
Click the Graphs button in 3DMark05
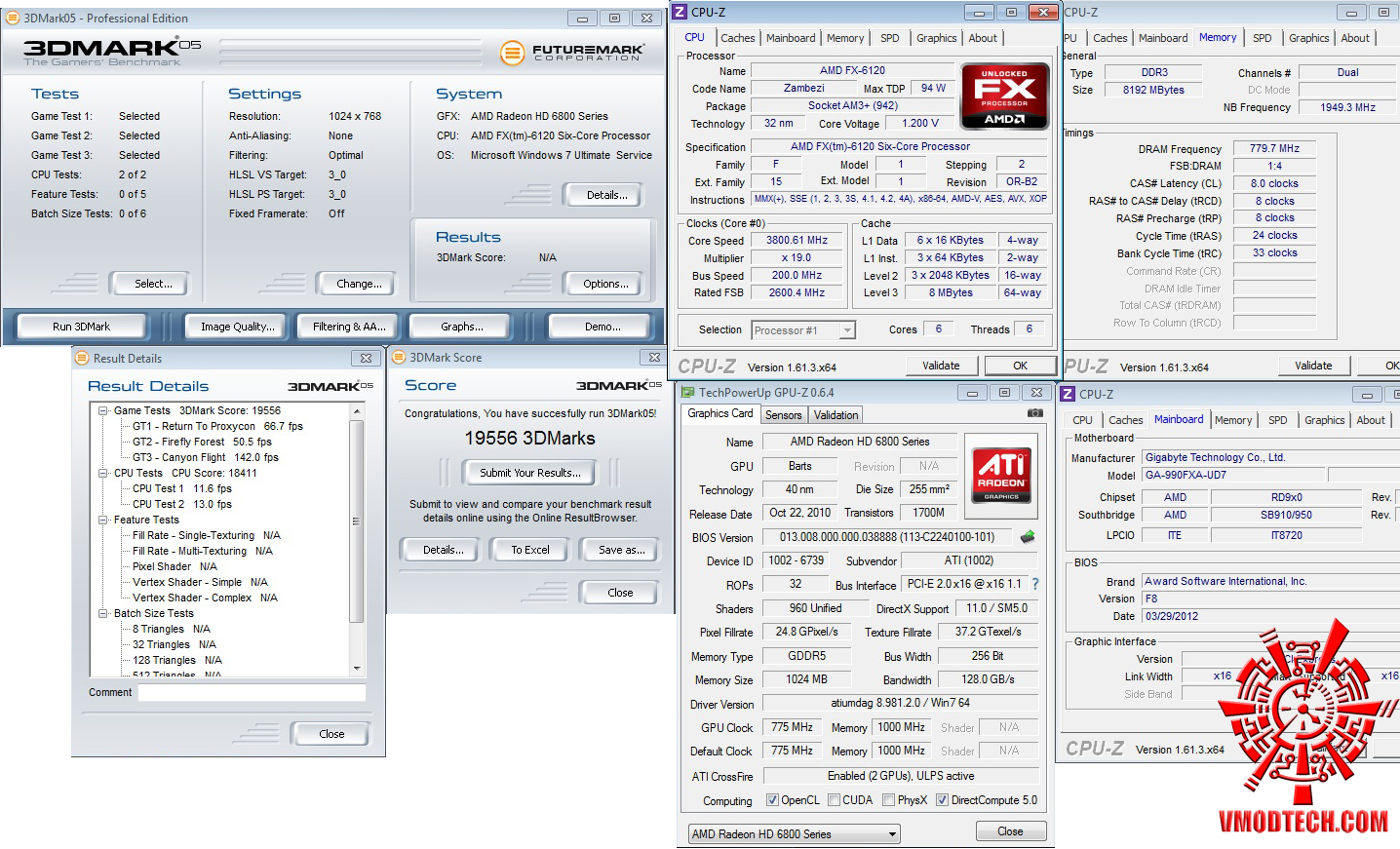(461, 327)
